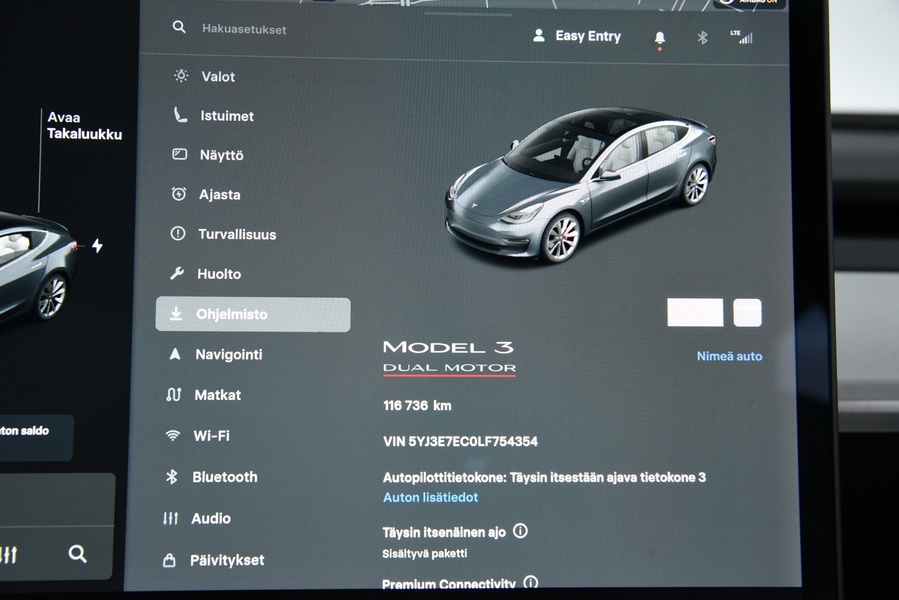Tap the Bluetooth status icon top right
The height and width of the screenshot is (600, 899).
click(x=701, y=37)
